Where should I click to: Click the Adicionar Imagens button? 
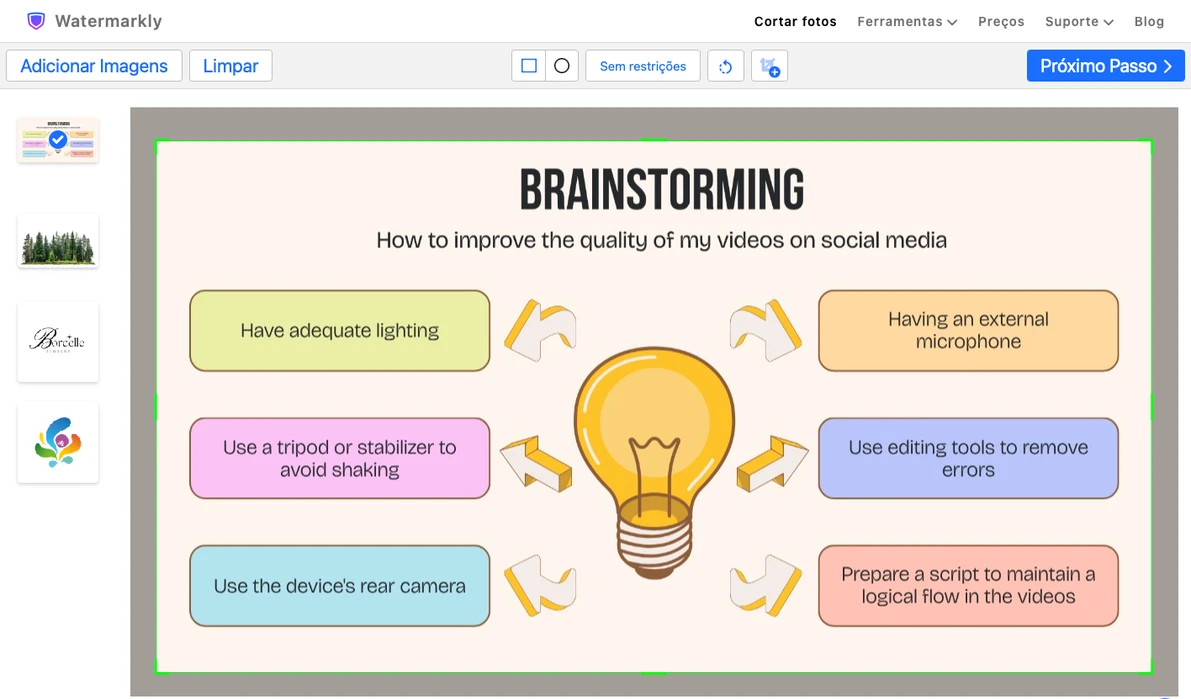point(94,66)
